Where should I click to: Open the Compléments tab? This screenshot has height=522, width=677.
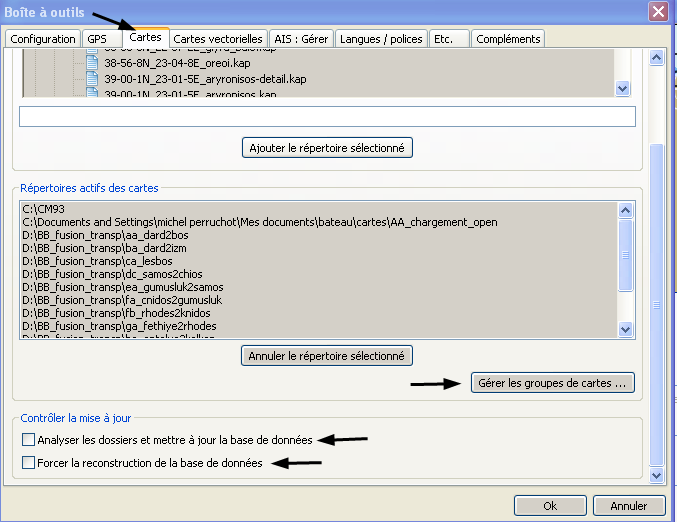coord(509,39)
